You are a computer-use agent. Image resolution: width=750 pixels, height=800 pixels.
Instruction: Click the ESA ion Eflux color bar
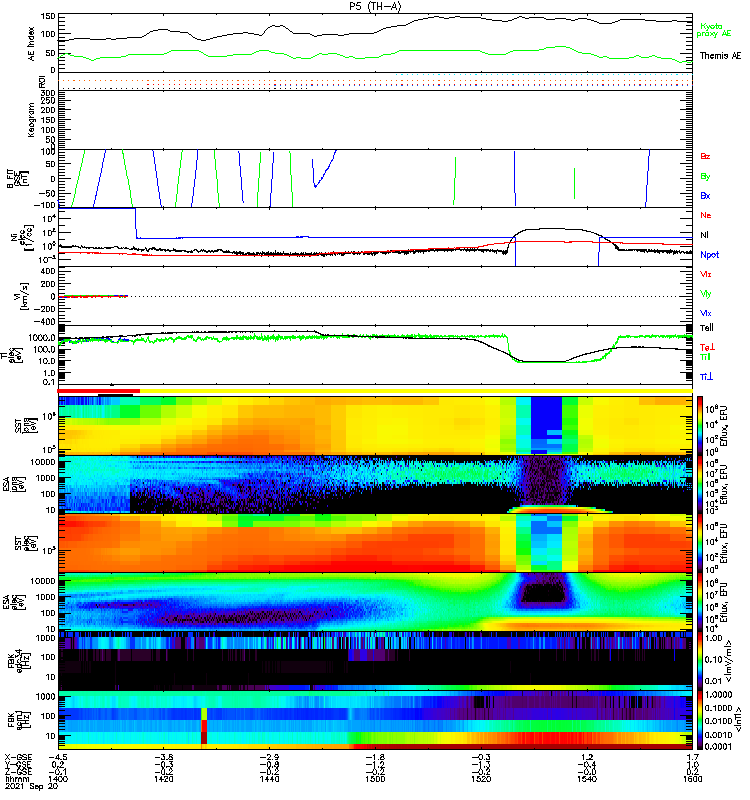point(700,485)
